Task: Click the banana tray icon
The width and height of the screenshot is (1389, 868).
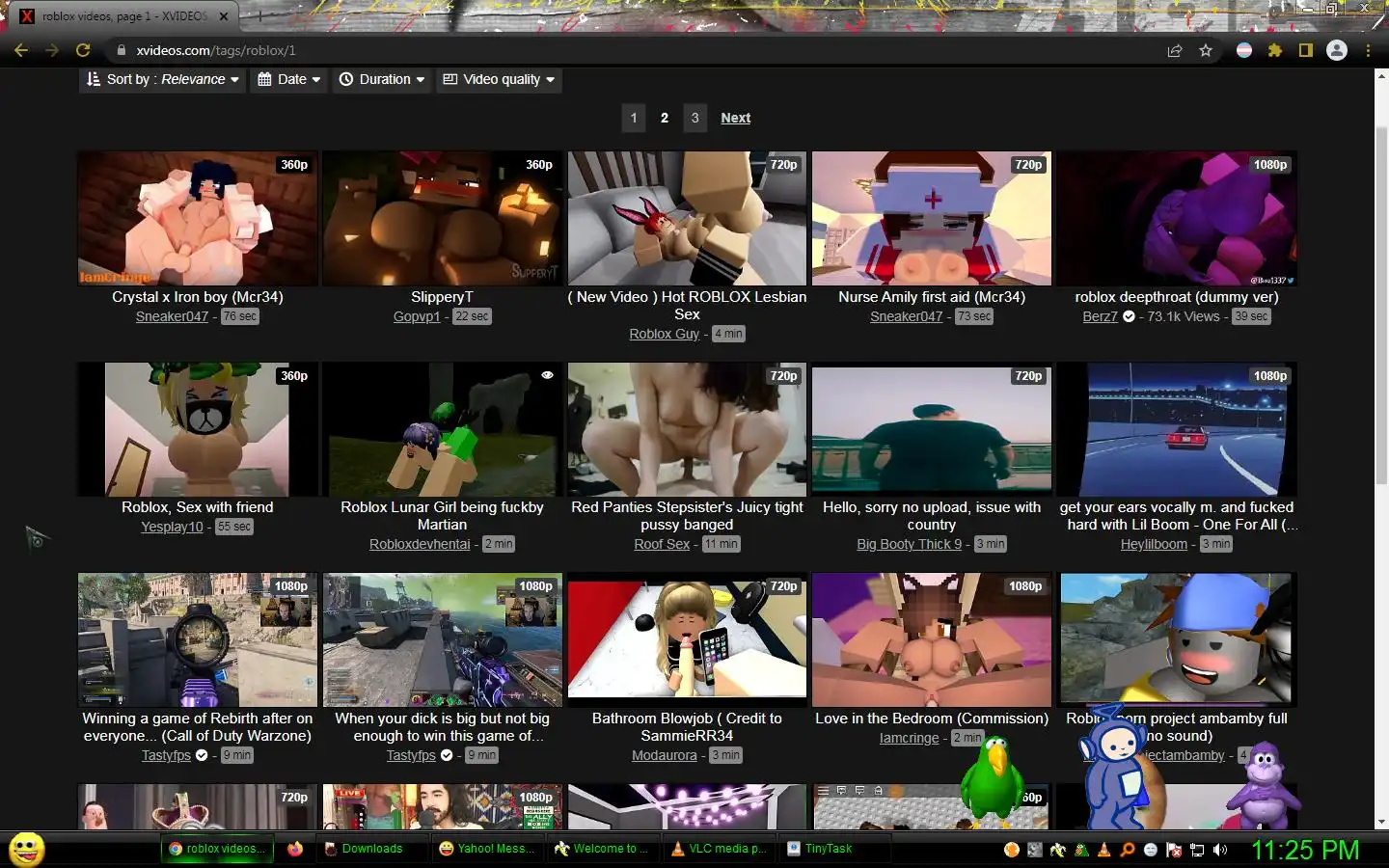Action: [1058, 850]
